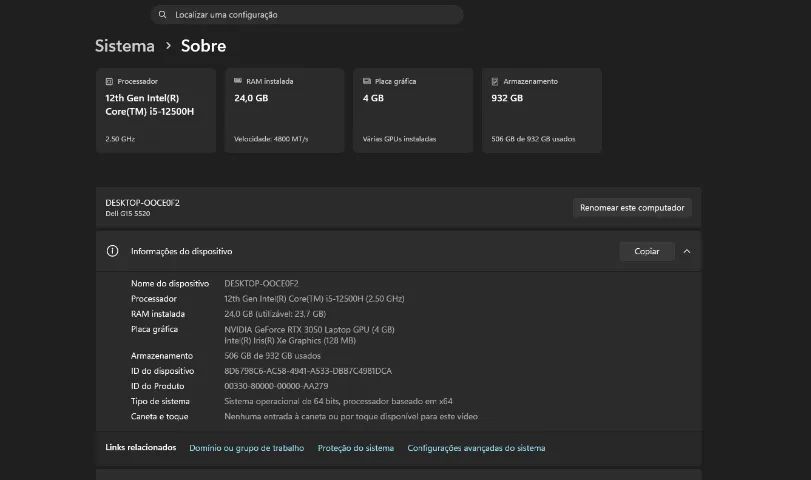Click the Informações do dispositivo header
This screenshot has height=480, width=811.
pos(398,251)
